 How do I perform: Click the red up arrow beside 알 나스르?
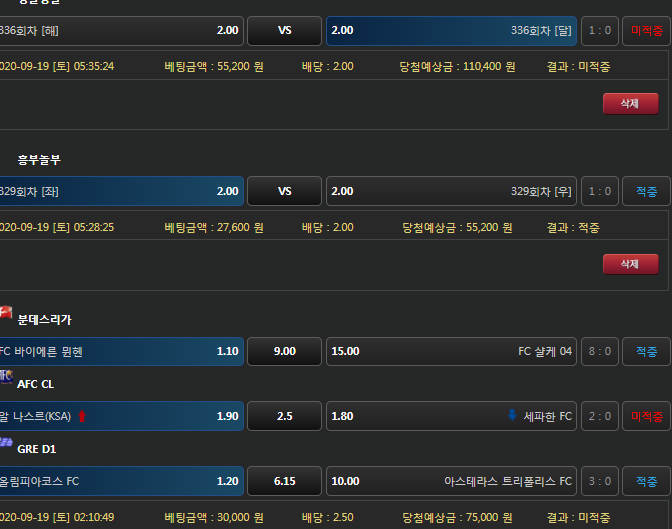coord(82,416)
